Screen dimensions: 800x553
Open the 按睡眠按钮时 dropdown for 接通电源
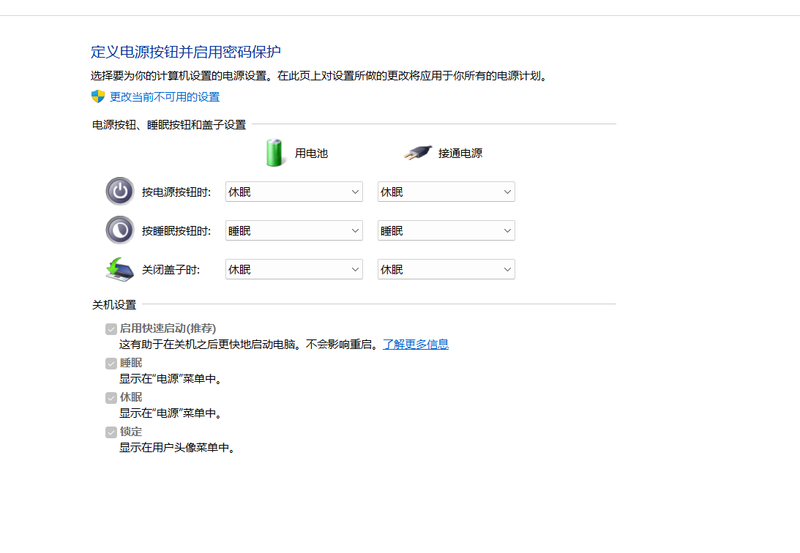coord(445,231)
